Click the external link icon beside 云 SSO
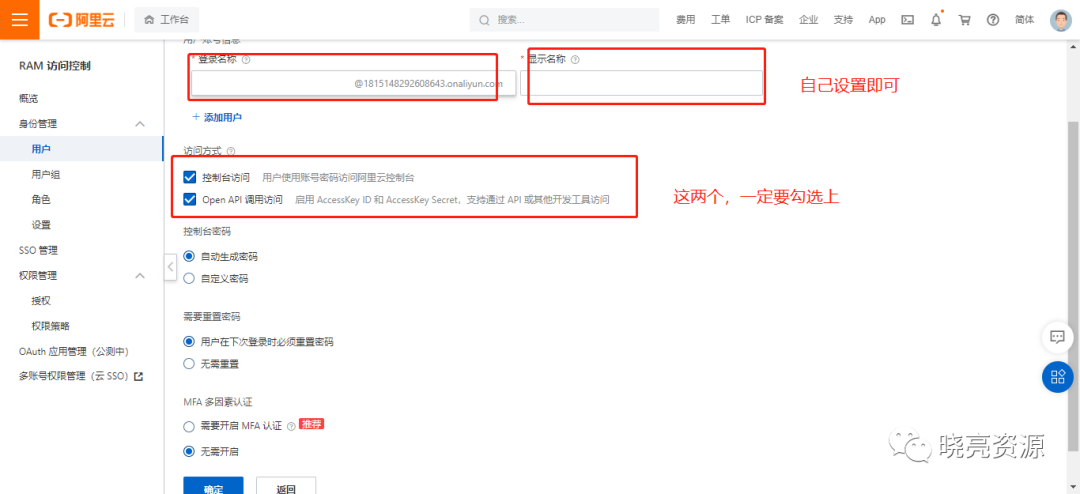The height and width of the screenshot is (494, 1080). [x=138, y=377]
